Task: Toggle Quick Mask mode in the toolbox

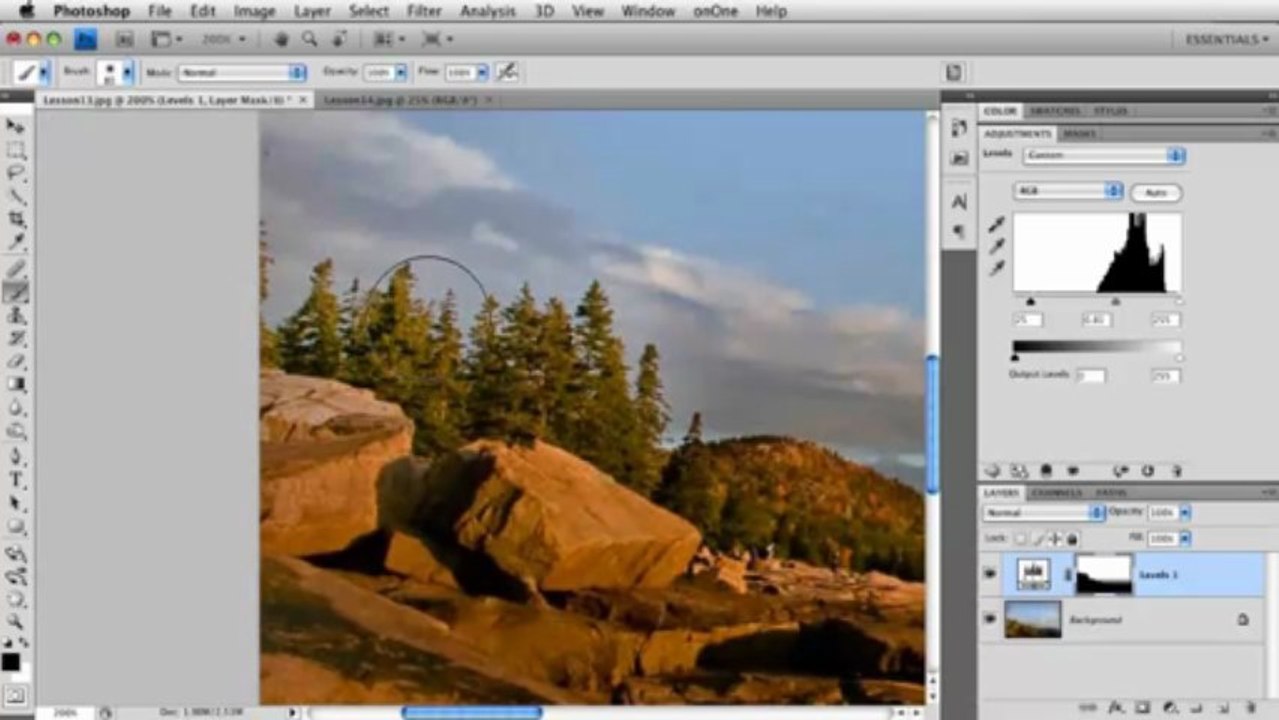Action: pos(15,696)
